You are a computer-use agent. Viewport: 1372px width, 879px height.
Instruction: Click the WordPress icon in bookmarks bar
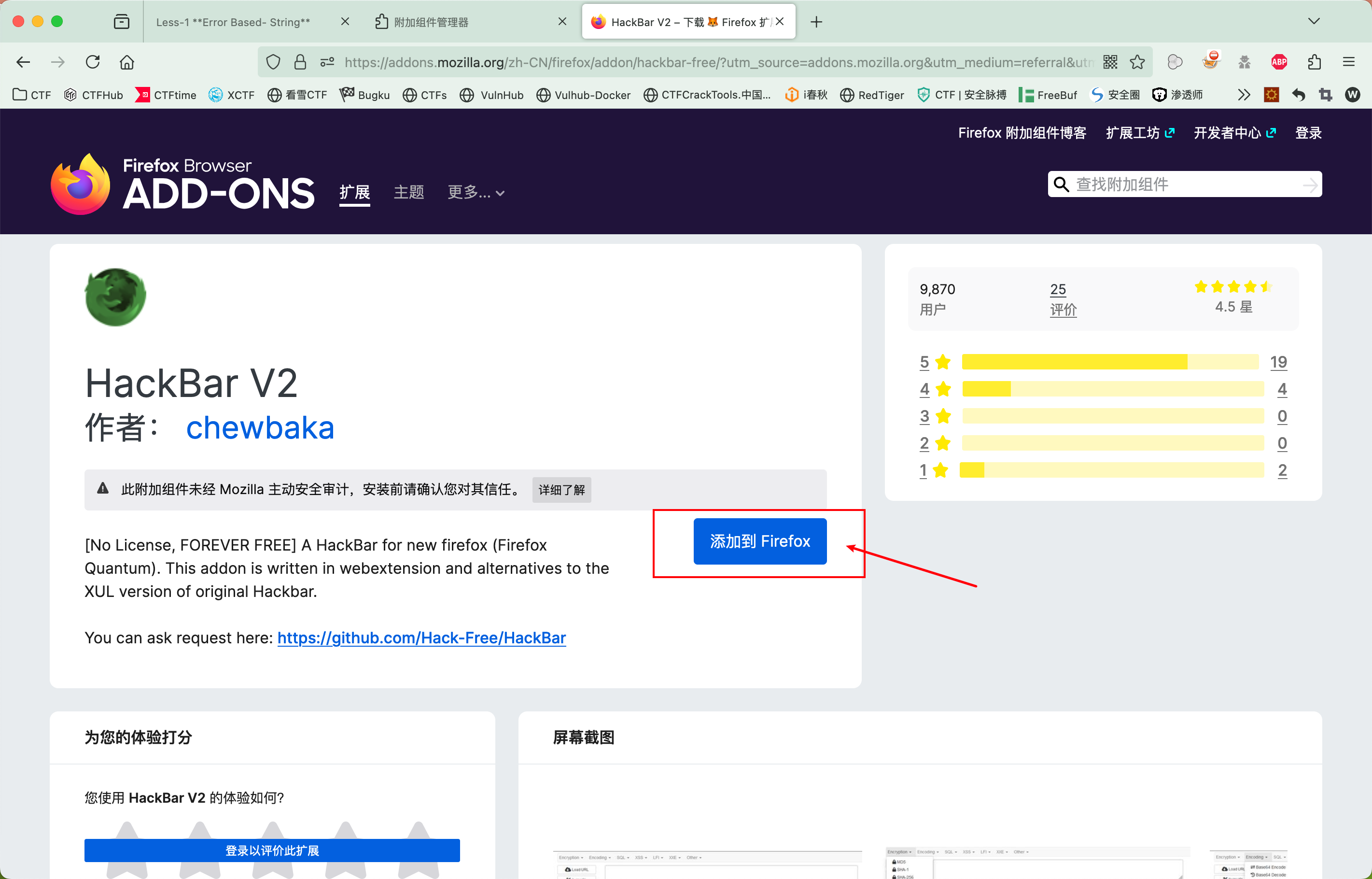tap(1353, 95)
